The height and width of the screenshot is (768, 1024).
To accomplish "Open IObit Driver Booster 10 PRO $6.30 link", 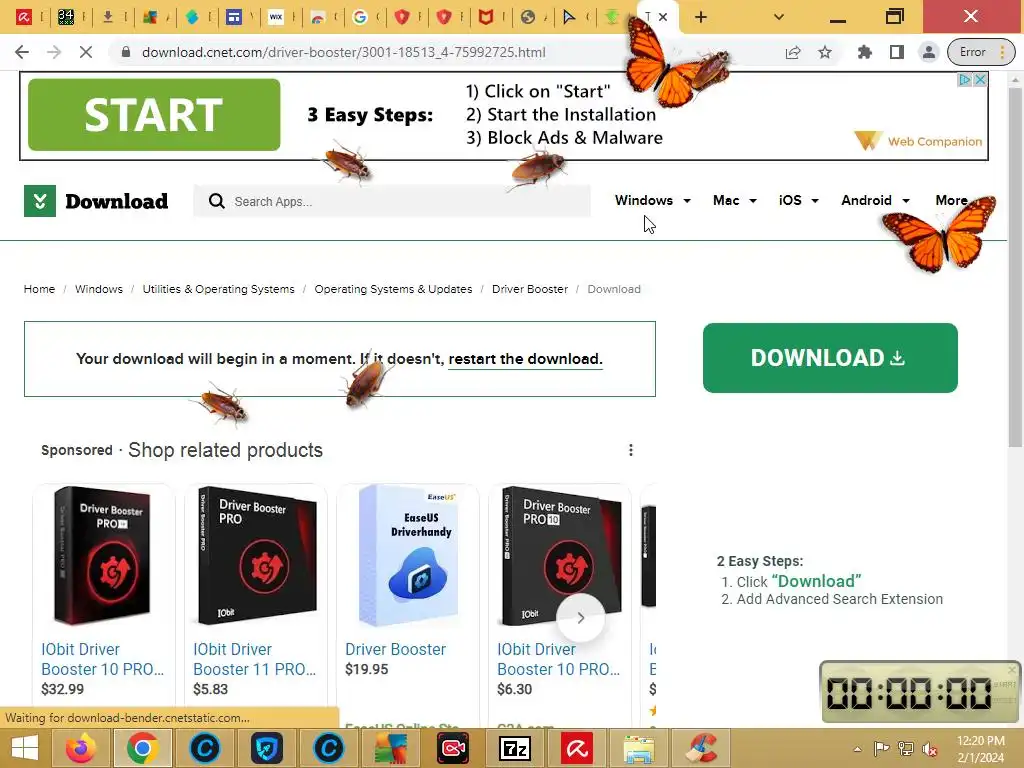I will (x=558, y=659).
